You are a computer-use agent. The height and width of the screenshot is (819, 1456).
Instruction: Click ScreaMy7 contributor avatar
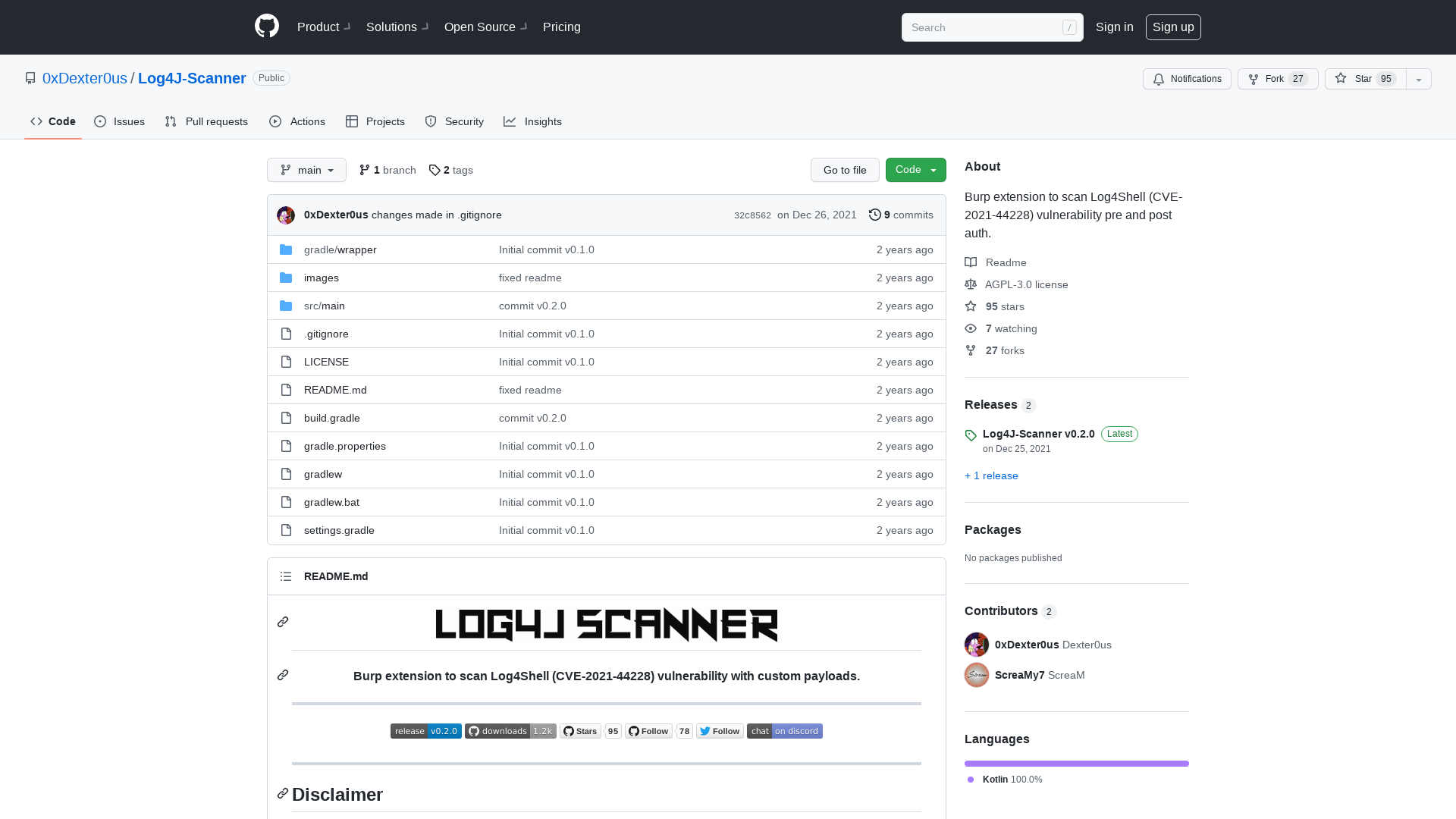point(977,675)
